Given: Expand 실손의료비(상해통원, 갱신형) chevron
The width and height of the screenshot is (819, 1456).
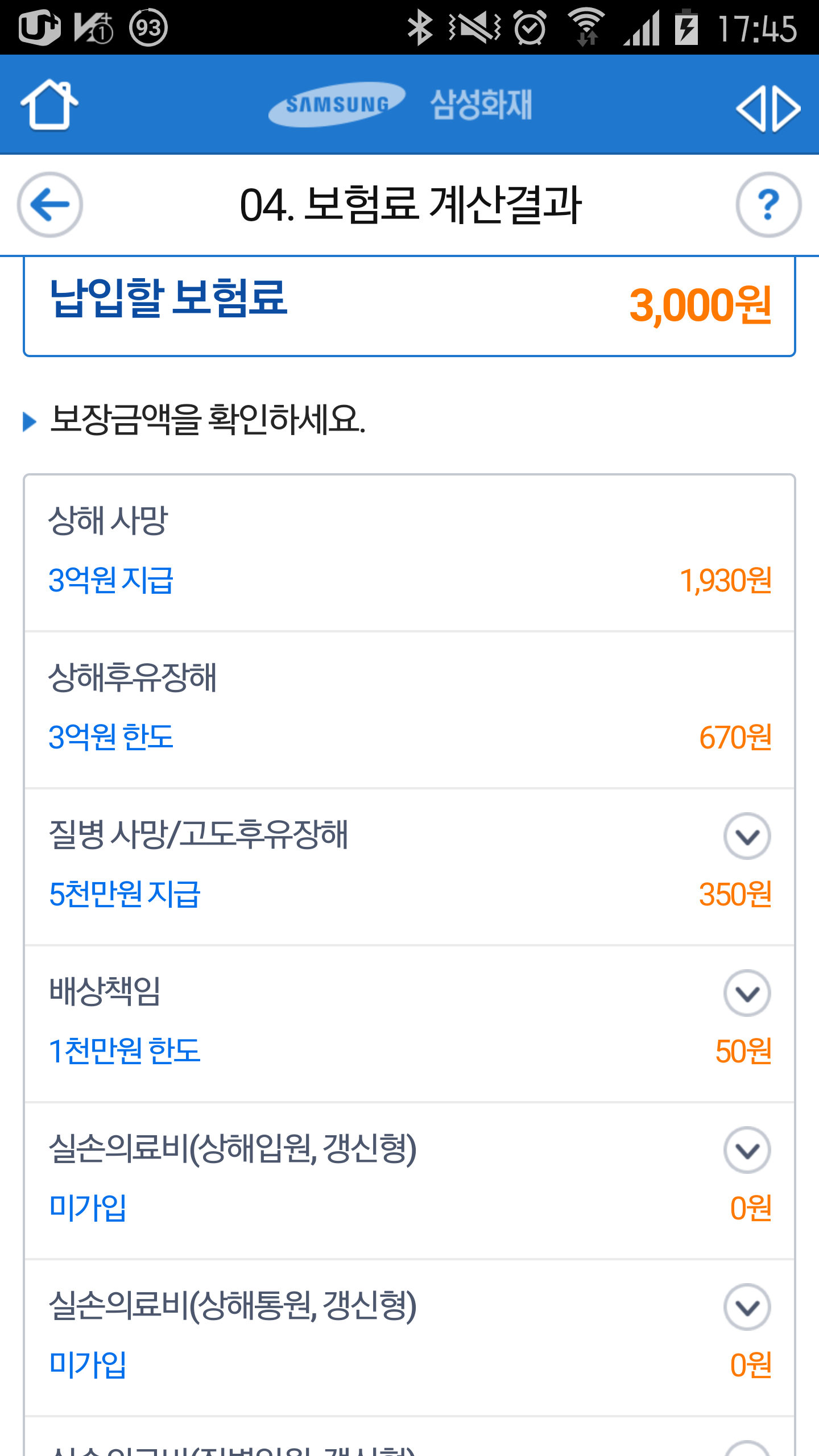Looking at the screenshot, I should pyautogui.click(x=747, y=1307).
